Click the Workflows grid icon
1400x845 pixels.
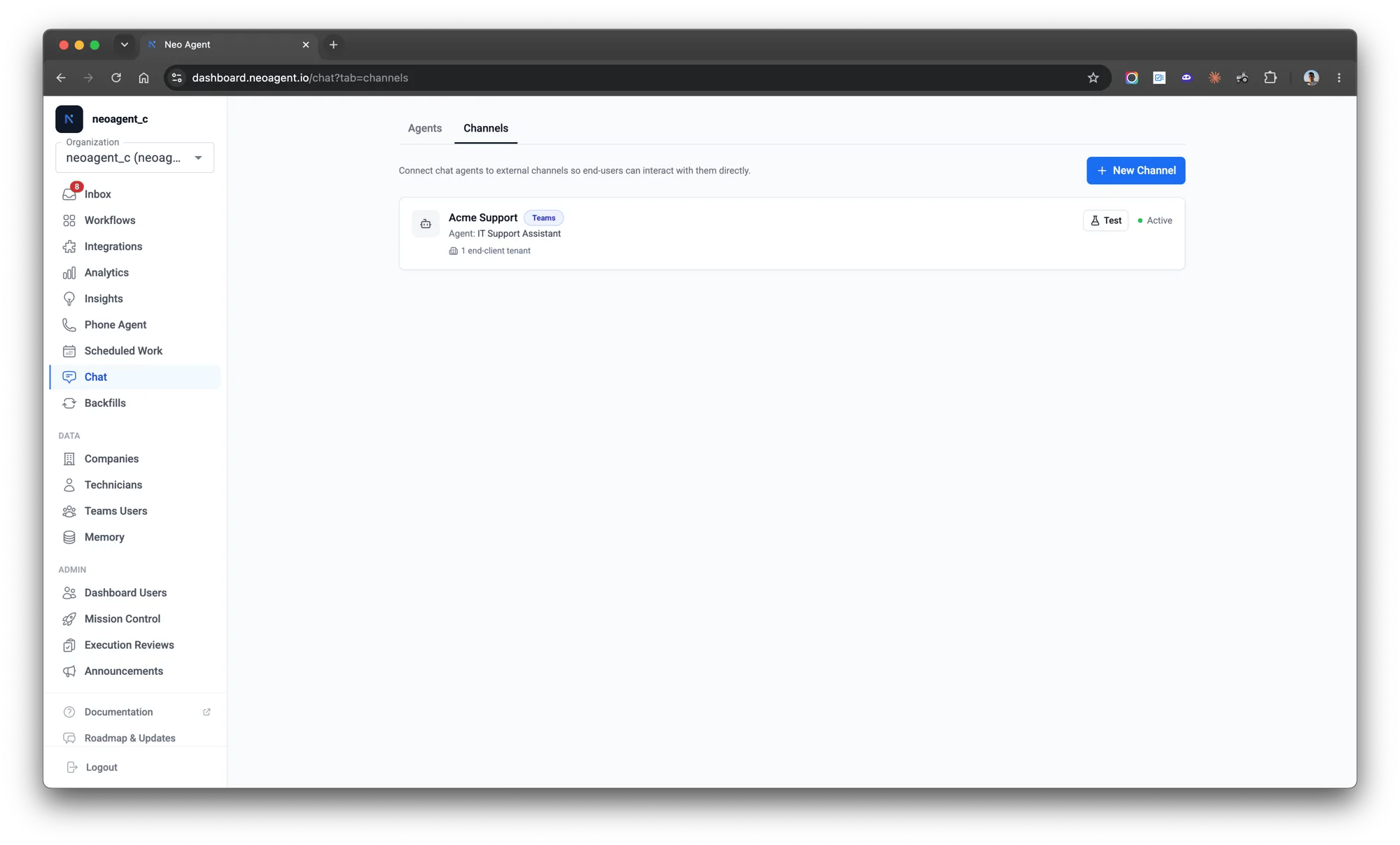[69, 221]
